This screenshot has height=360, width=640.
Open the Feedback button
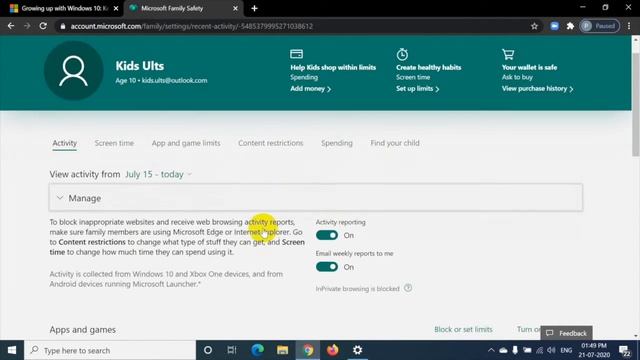click(567, 333)
